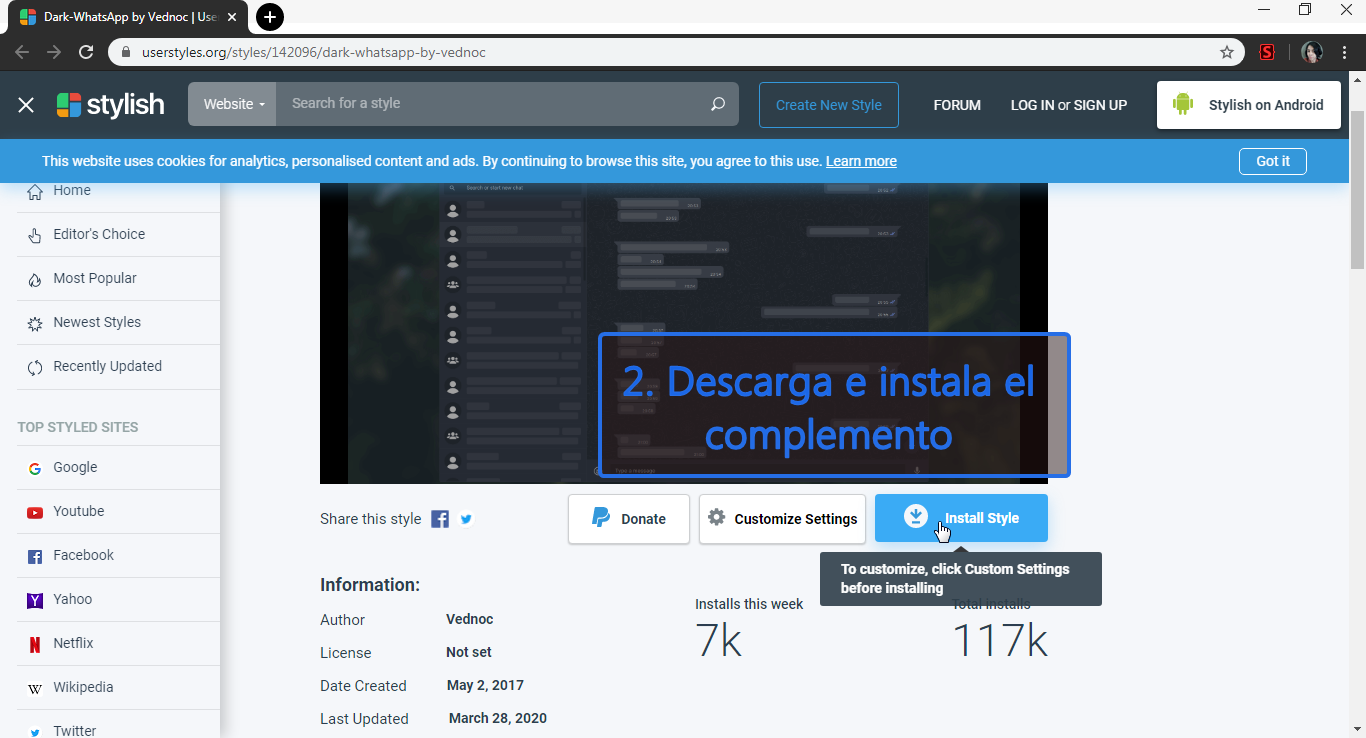
Task: View site security lock info
Action: 126,52
